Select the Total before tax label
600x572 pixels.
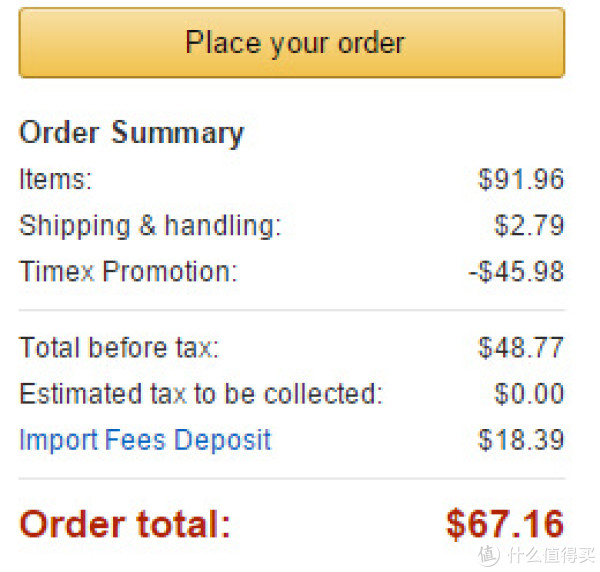coord(119,348)
